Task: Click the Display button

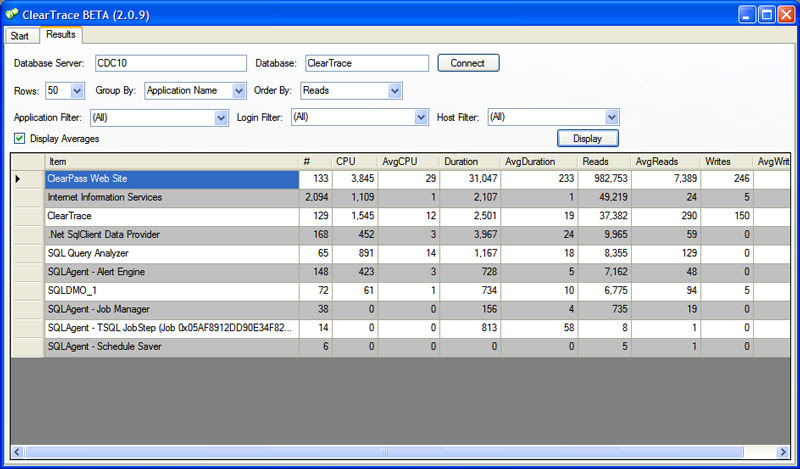Action: (x=588, y=138)
